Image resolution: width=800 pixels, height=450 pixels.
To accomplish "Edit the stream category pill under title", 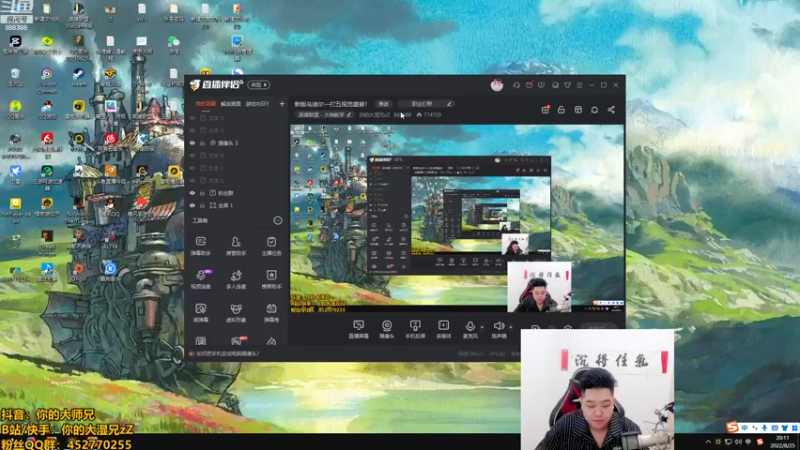I will 324,115.
